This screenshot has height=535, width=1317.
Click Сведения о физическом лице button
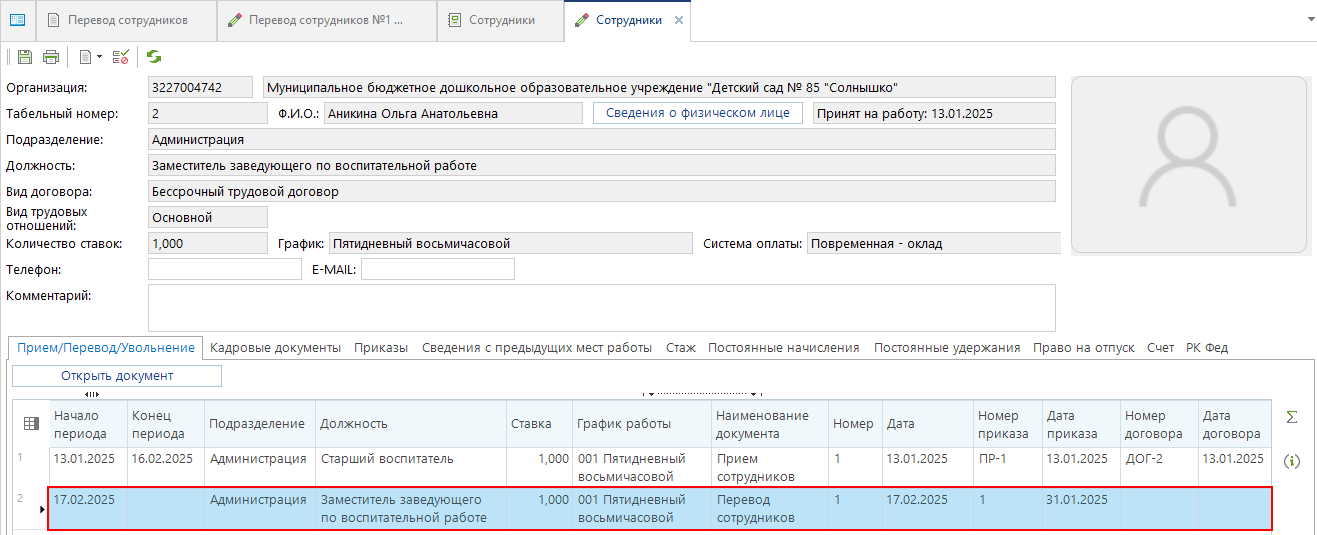click(698, 113)
